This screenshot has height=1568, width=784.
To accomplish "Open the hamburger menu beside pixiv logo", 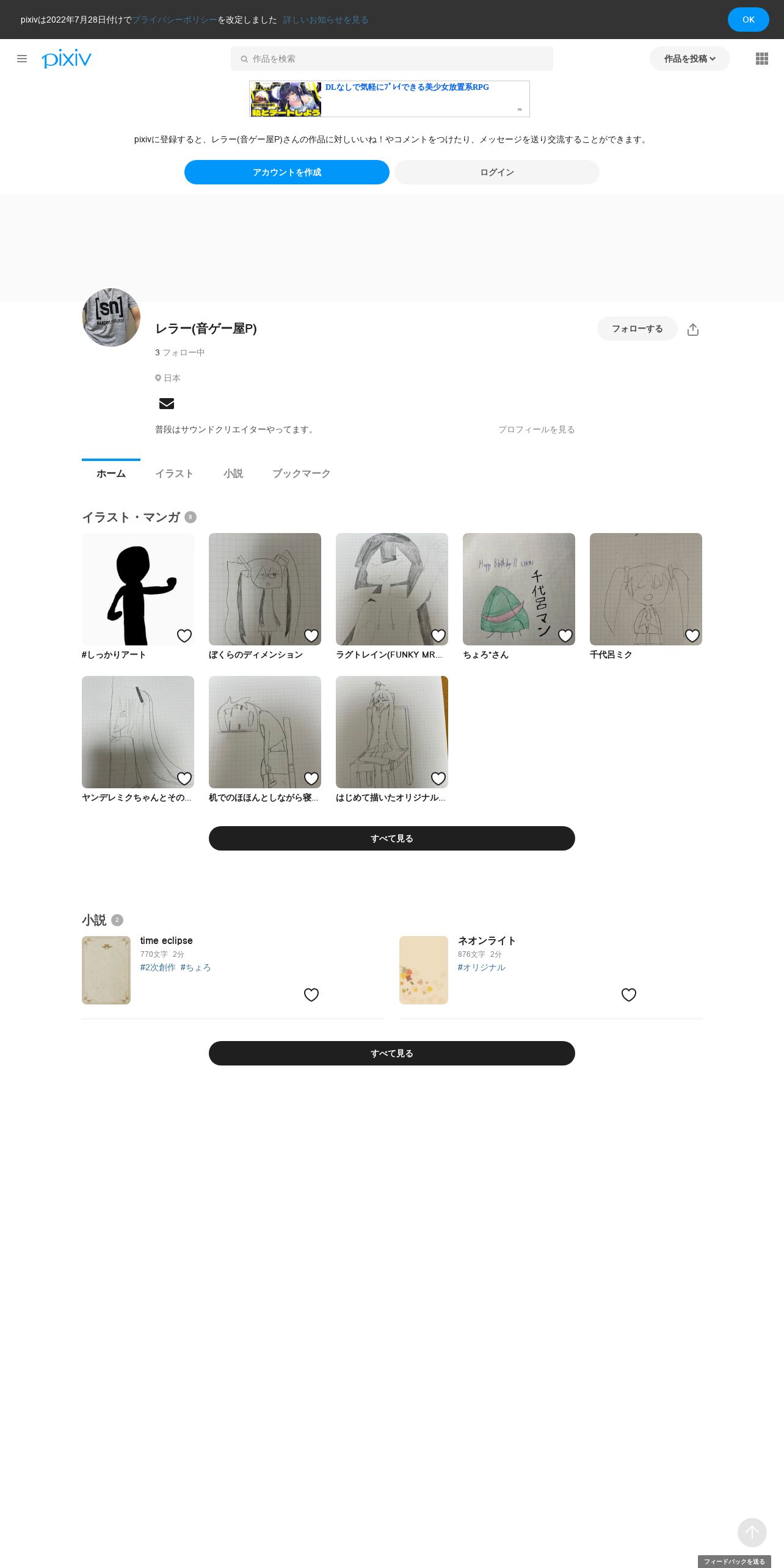I will click(x=22, y=59).
